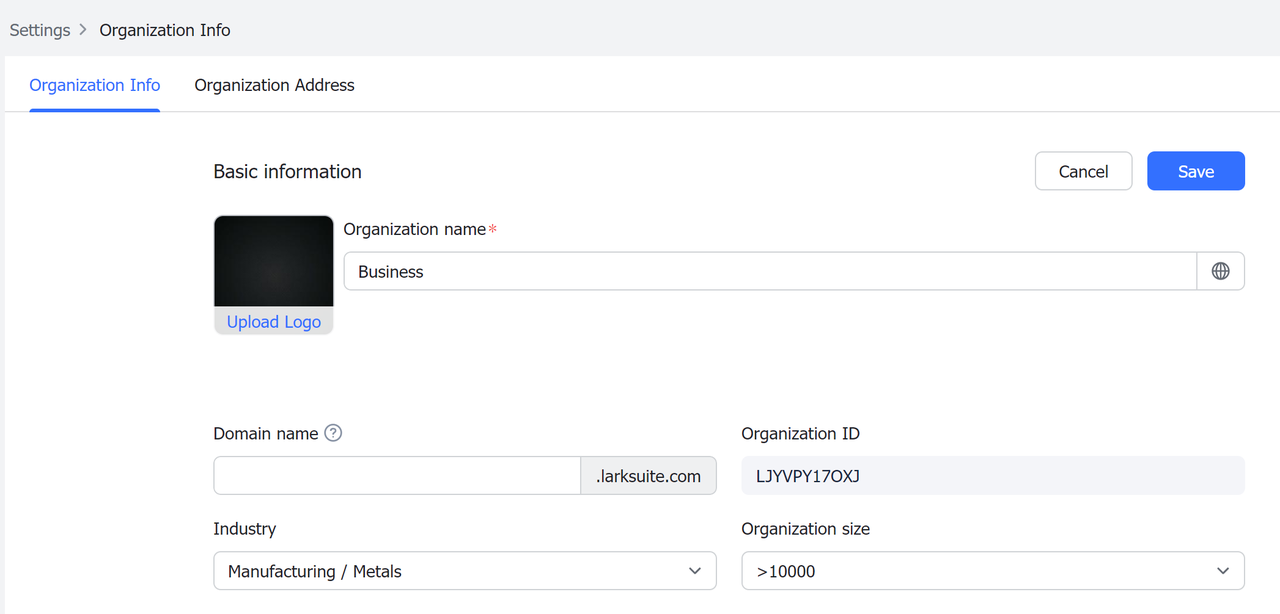Select the Organization Info tab

pos(95,85)
